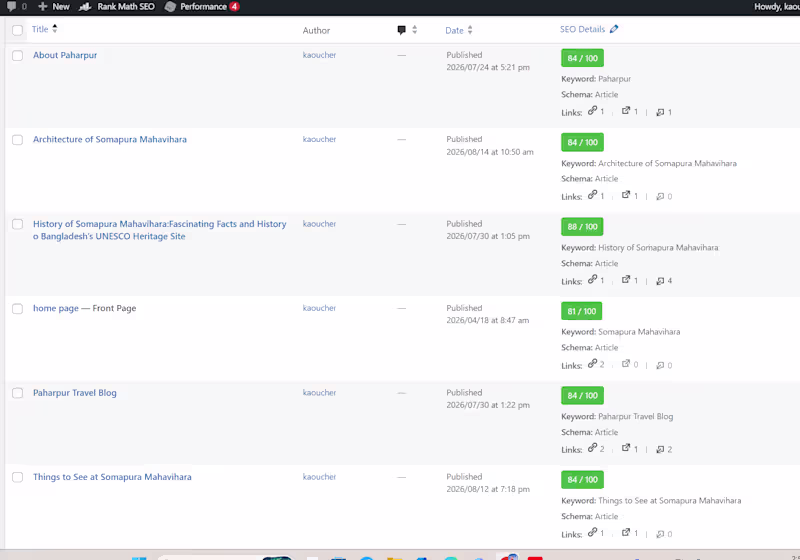Click external links icon in Things to See row
The width and height of the screenshot is (800, 560).
626,532
